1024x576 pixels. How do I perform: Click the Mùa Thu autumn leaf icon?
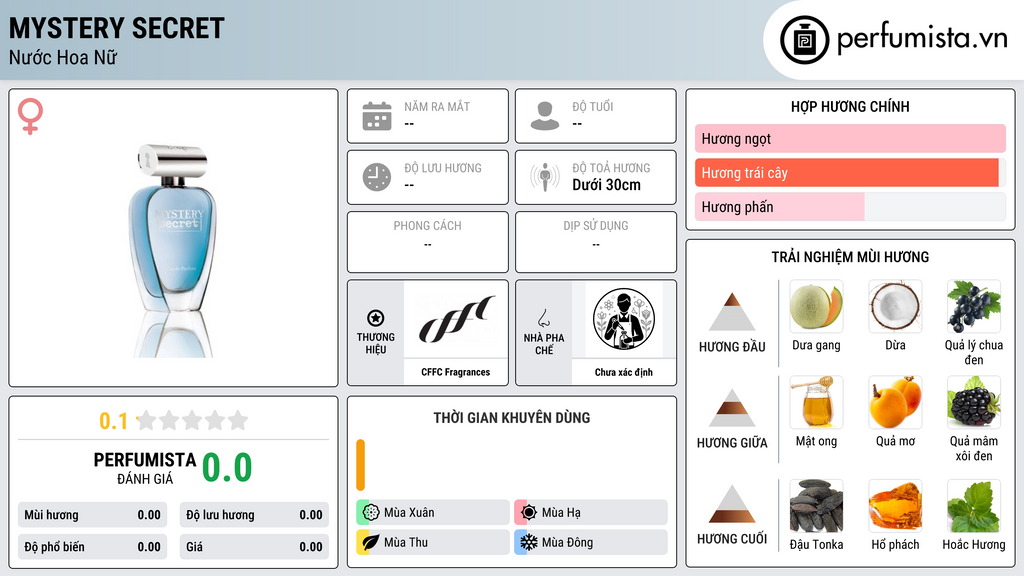coord(371,542)
